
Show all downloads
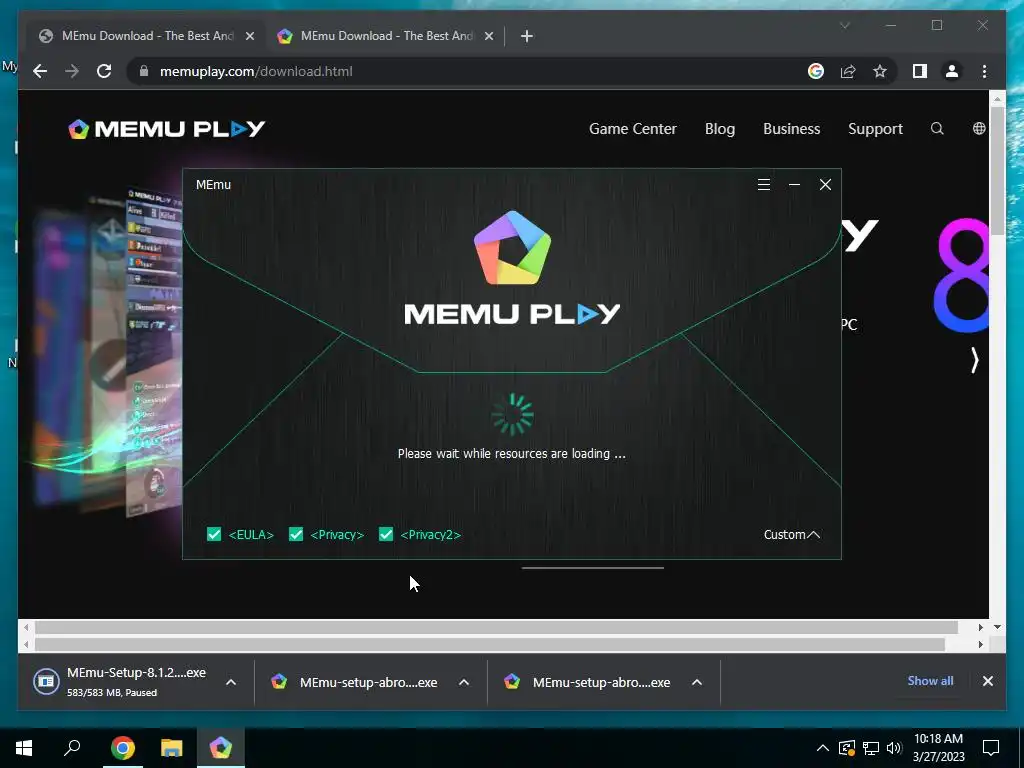(x=930, y=680)
